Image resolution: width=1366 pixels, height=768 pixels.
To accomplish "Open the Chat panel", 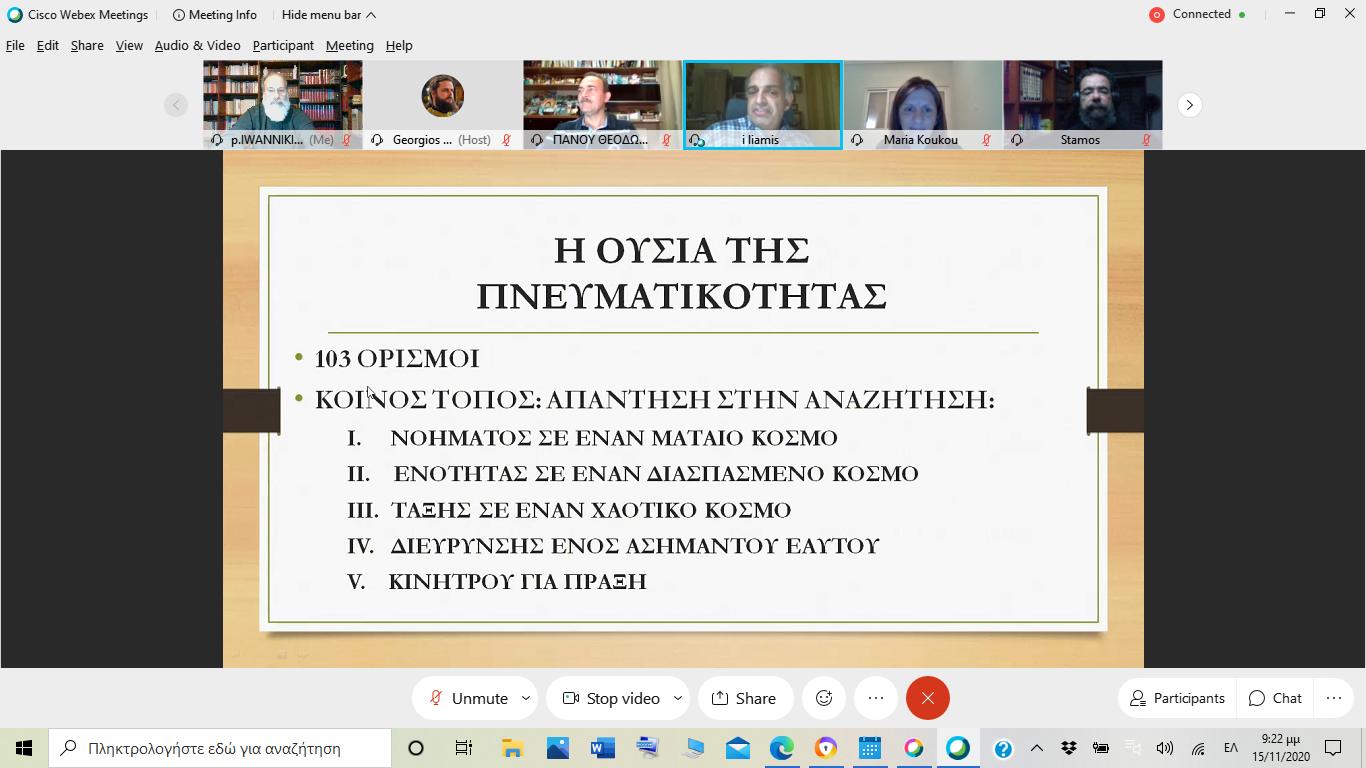I will 1275,698.
